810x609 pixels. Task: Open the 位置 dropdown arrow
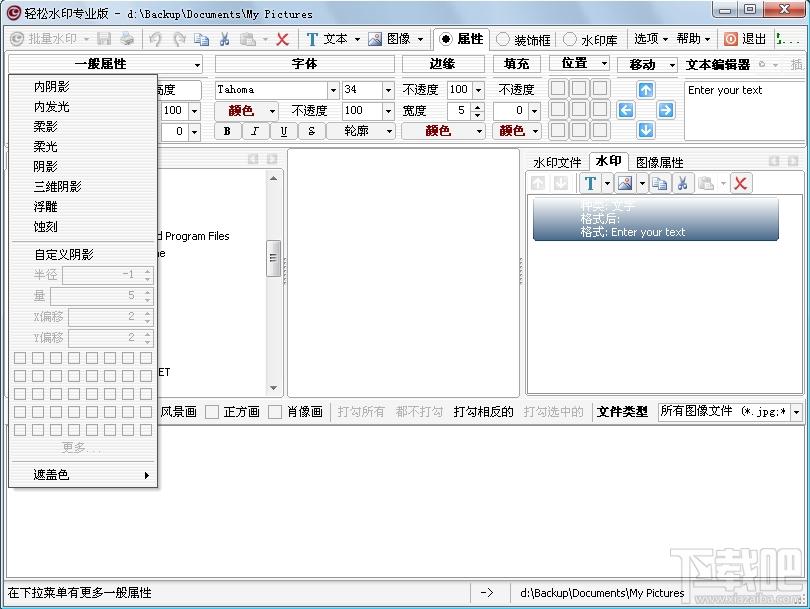point(604,64)
